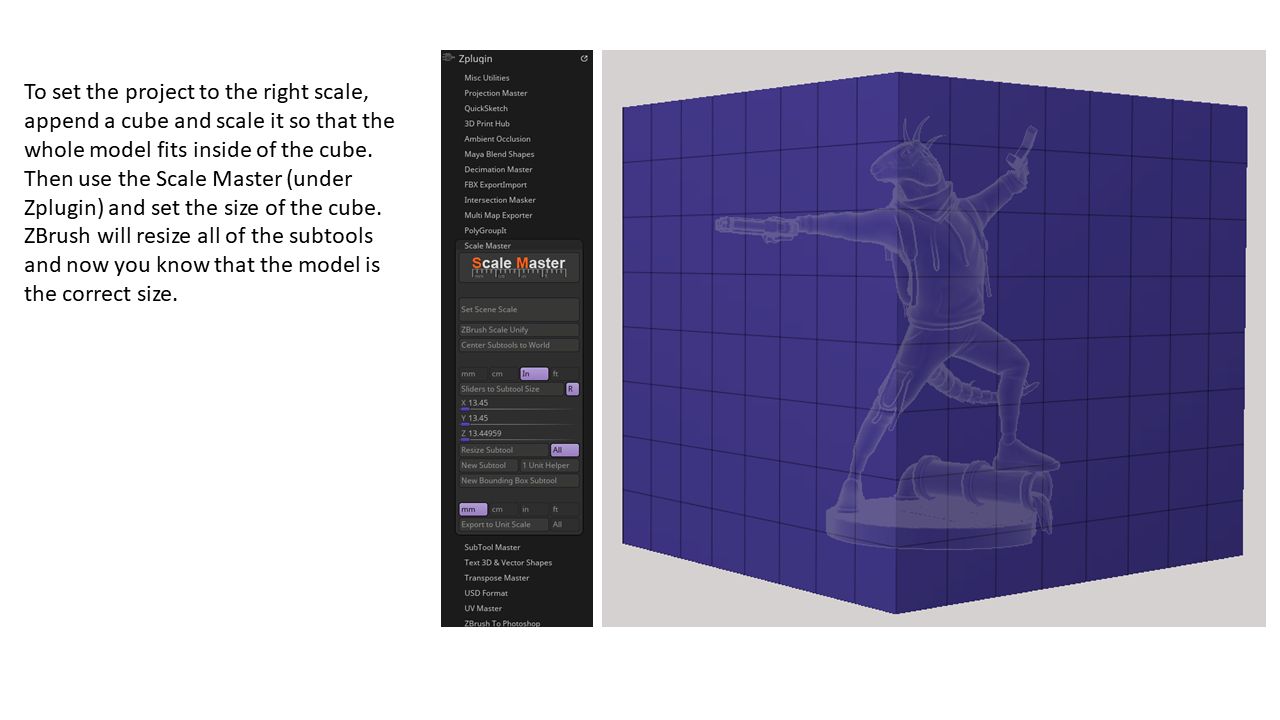Expand the FBX ExportImport submenu
This screenshot has height=720, width=1280.
(x=495, y=185)
